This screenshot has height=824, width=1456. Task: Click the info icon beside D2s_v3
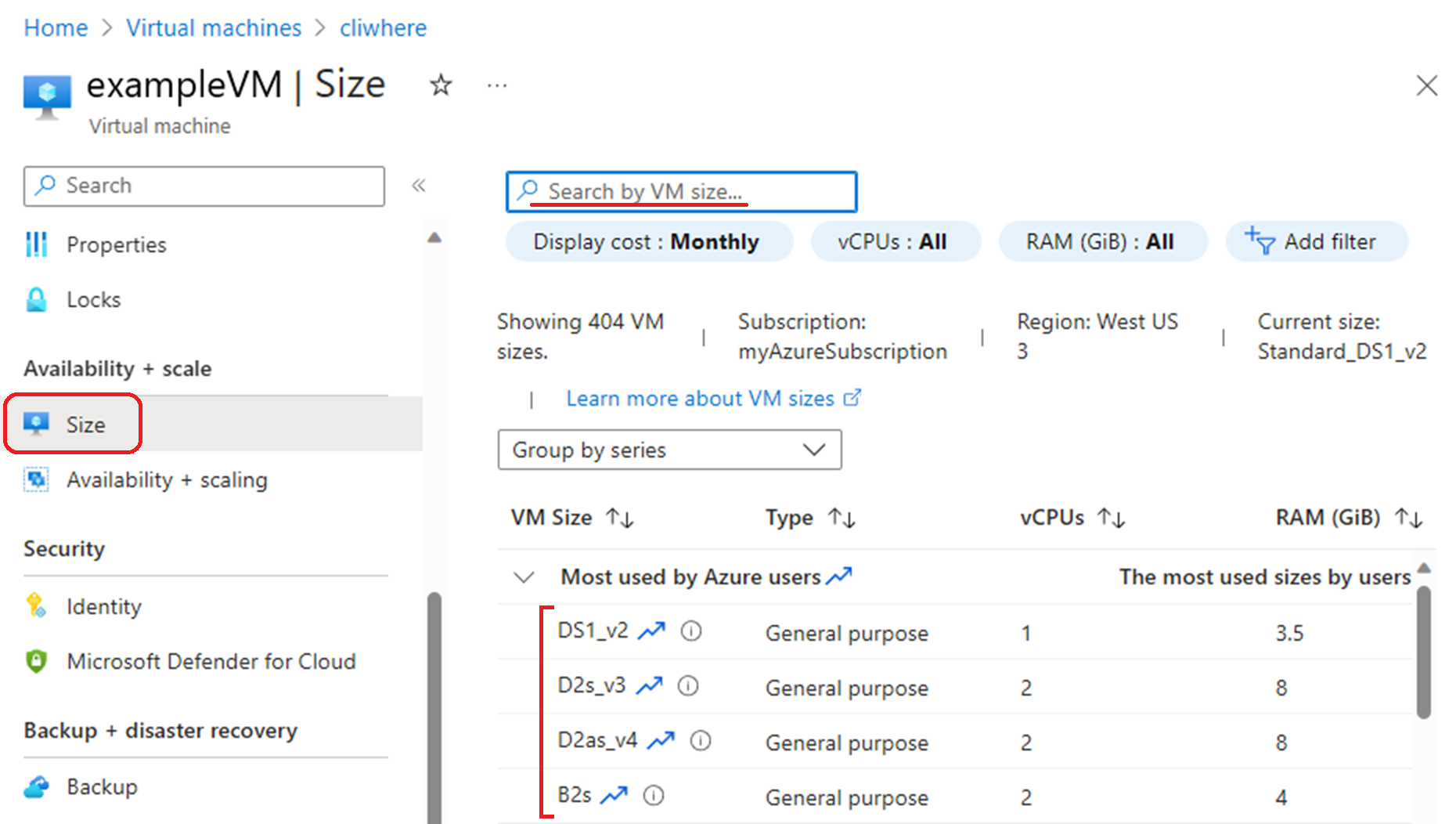(x=688, y=686)
